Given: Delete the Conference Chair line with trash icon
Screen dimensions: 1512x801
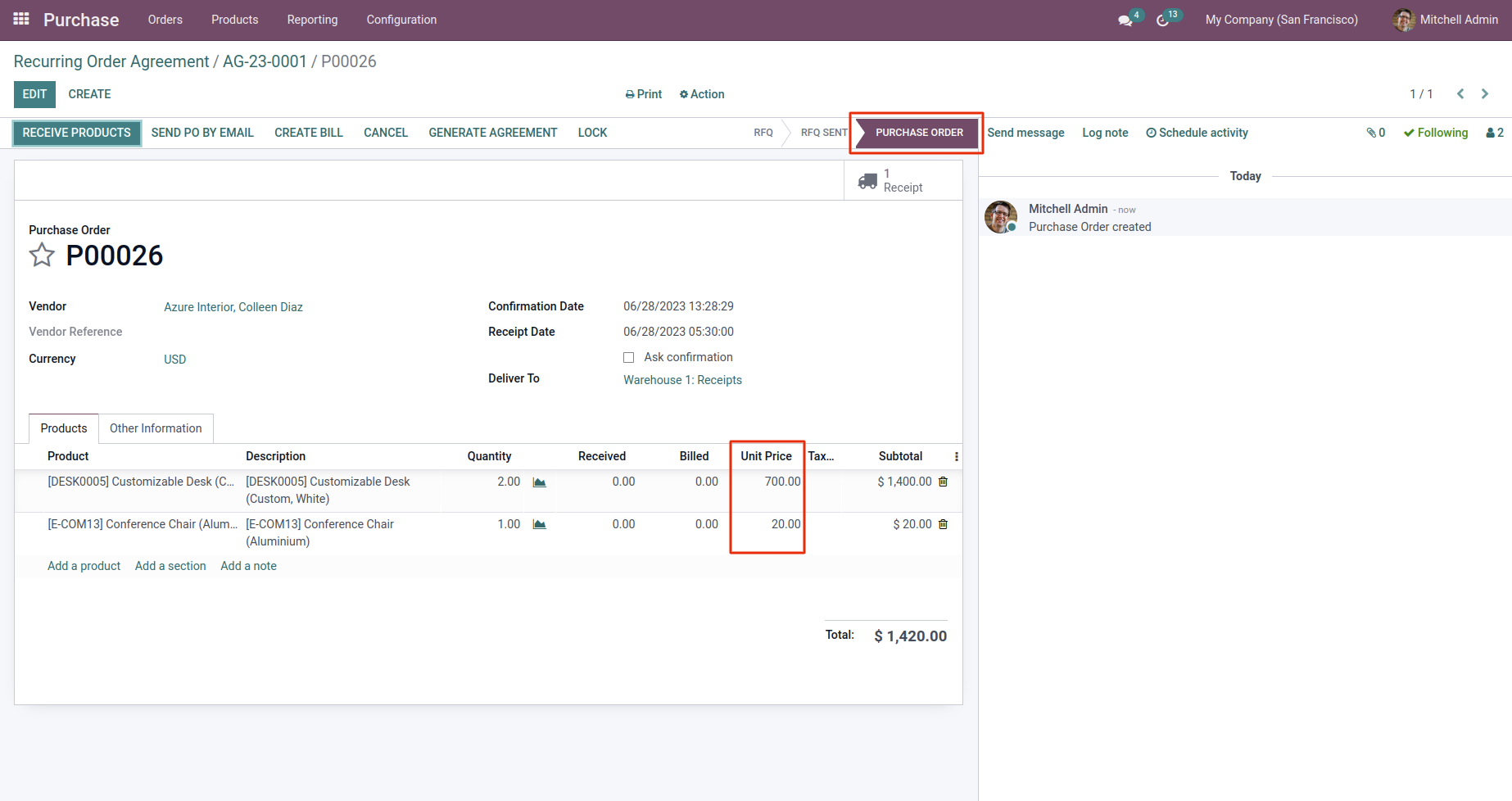Looking at the screenshot, I should pyautogui.click(x=943, y=524).
